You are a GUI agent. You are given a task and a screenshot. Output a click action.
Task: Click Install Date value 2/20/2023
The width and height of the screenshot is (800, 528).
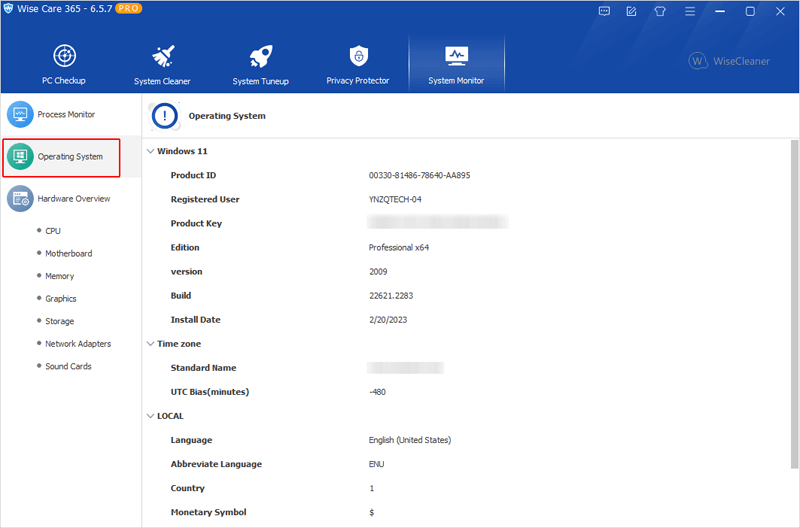click(388, 320)
